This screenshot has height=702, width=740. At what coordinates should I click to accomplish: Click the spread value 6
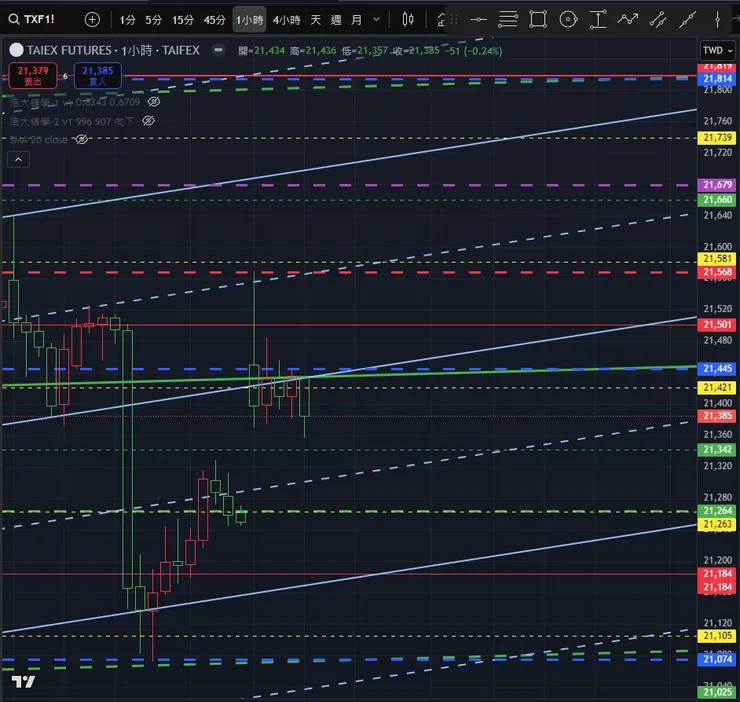pos(65,76)
